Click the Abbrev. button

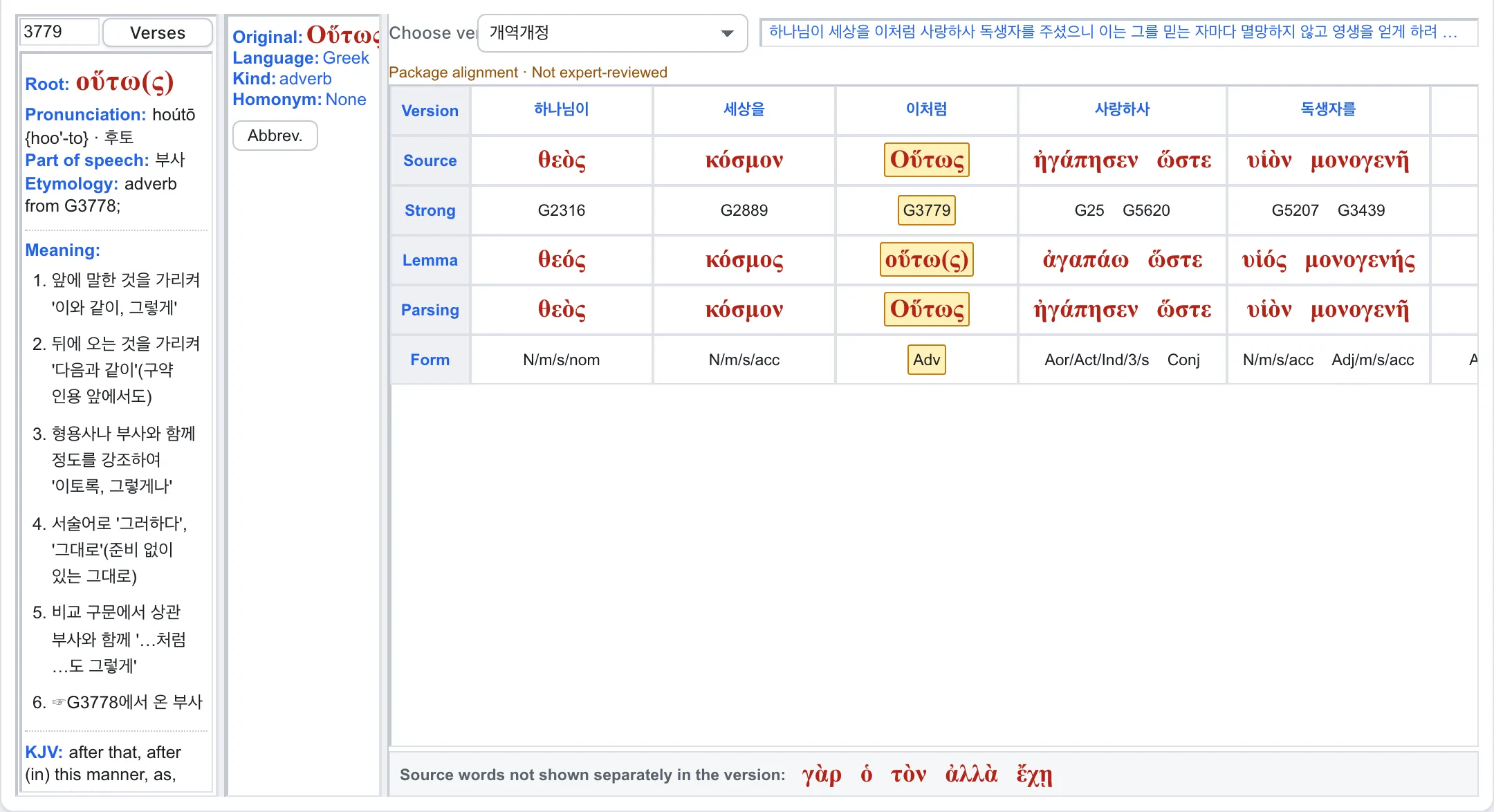click(275, 136)
